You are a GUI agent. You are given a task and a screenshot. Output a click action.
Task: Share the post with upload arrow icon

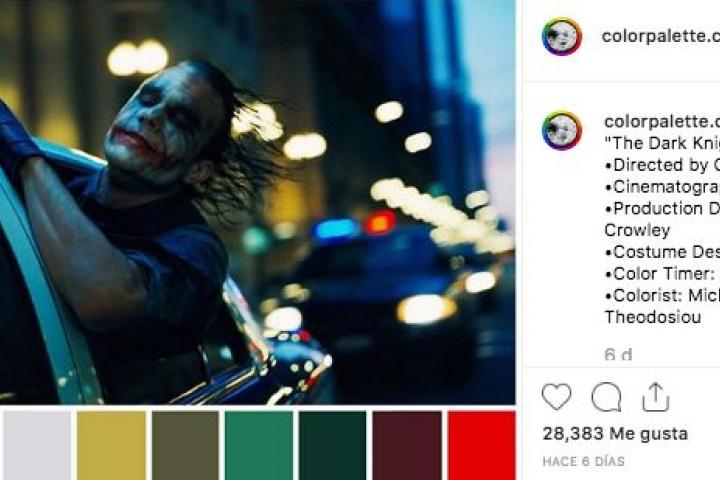pos(655,396)
